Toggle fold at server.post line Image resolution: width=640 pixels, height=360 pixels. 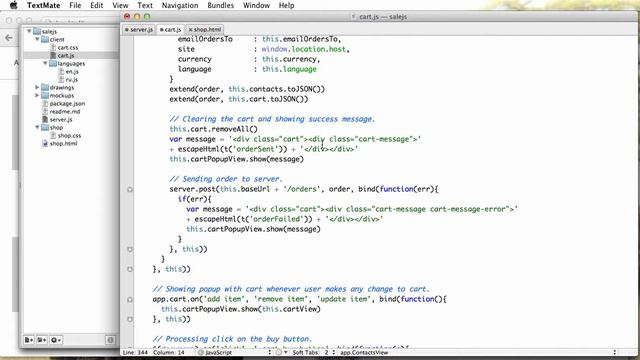tap(130, 189)
